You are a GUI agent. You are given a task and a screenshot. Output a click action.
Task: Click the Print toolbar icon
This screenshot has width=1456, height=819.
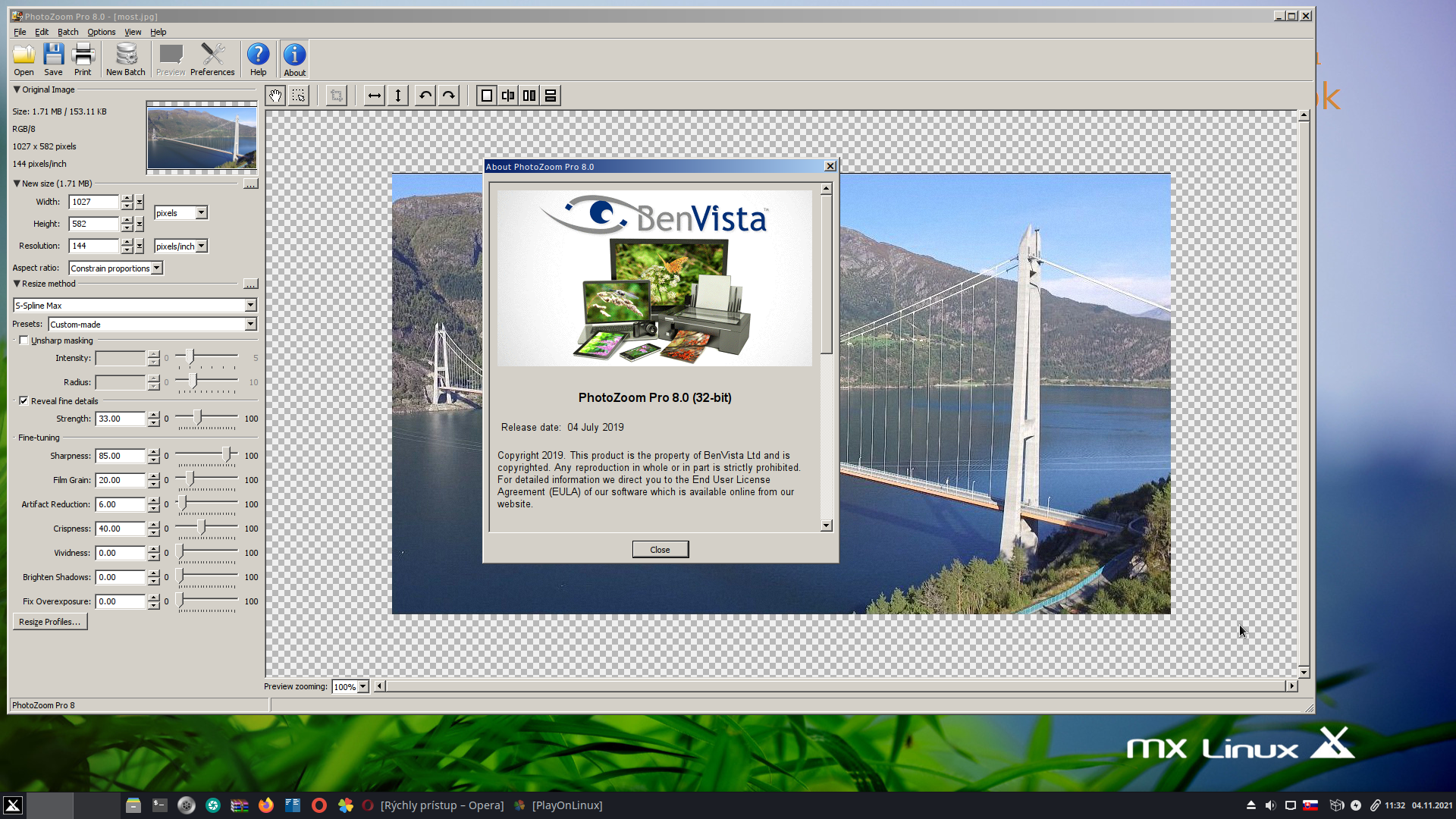tap(83, 59)
